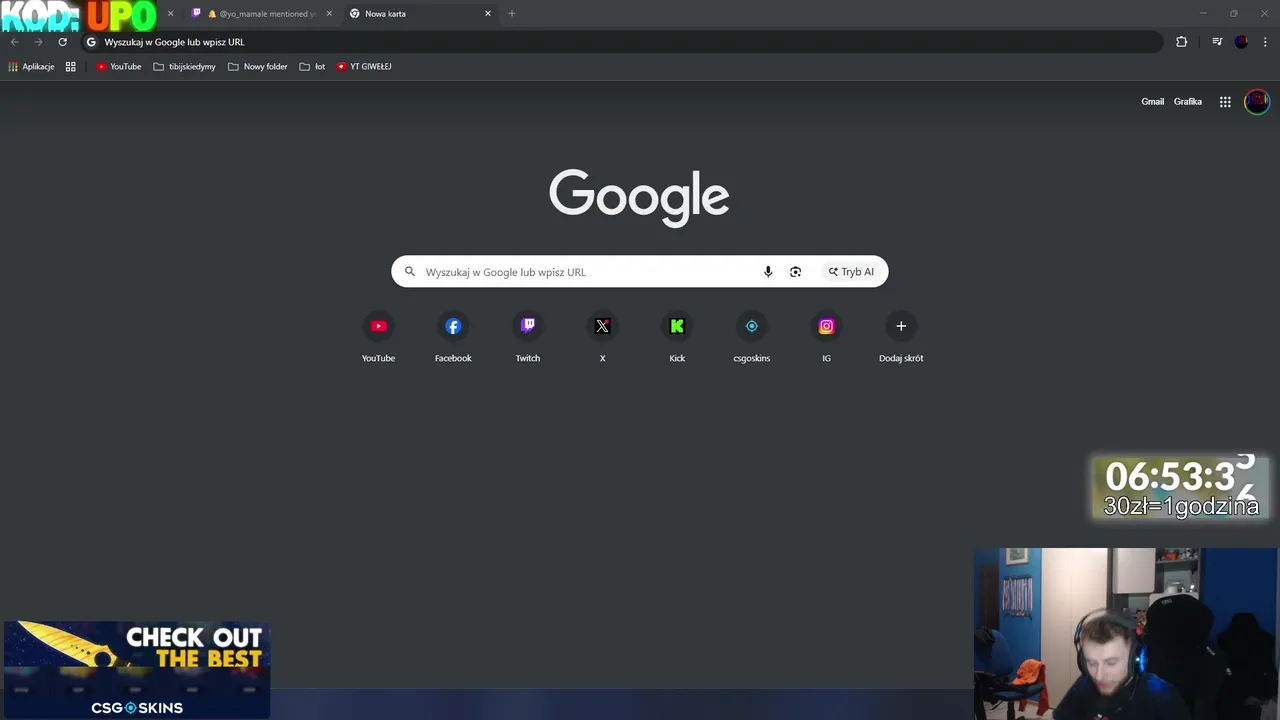This screenshot has height=720, width=1280.
Task: Click the Tryb AI button
Action: (851, 272)
